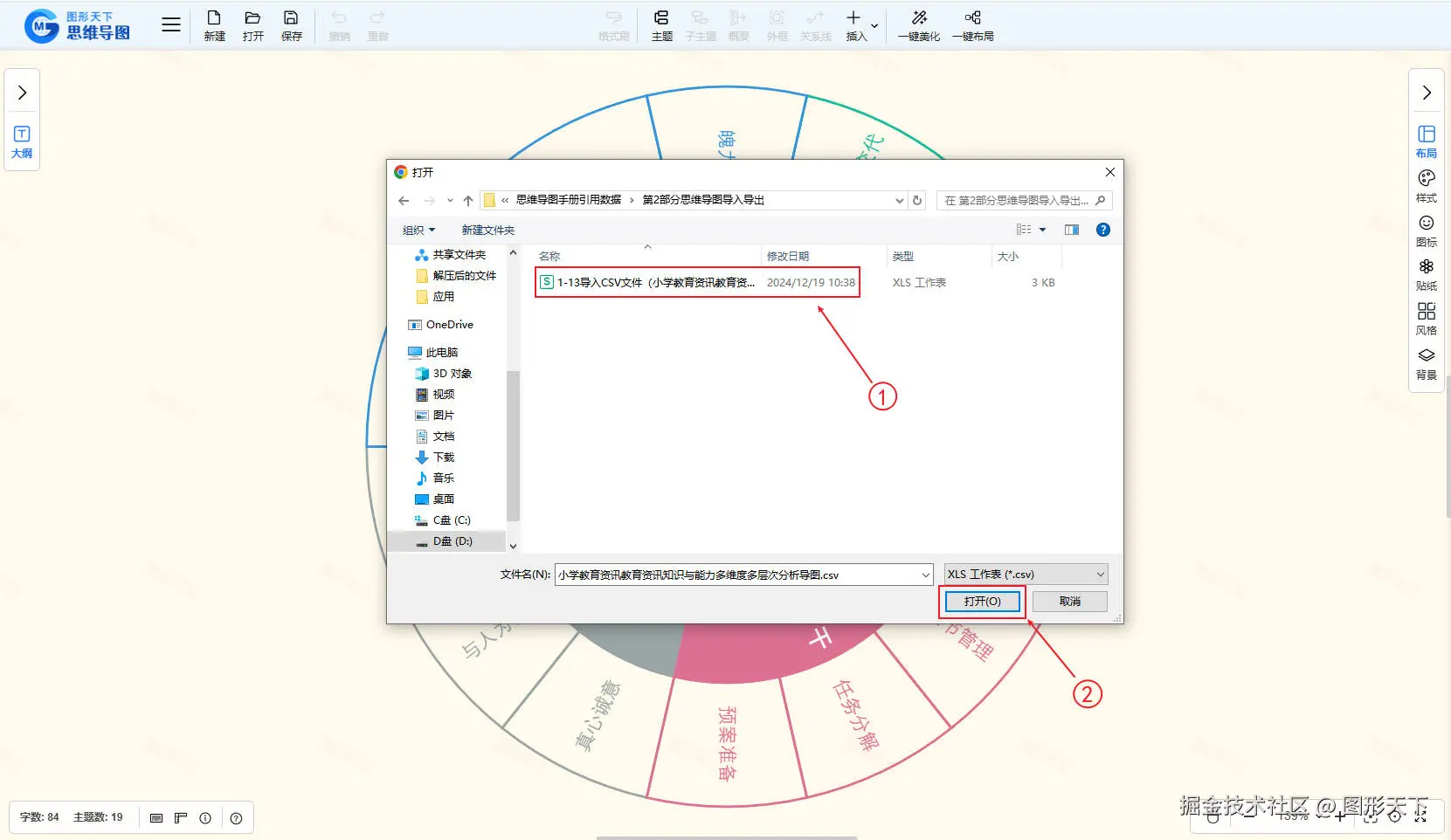Run 一键布局 one-click layout
The height and width of the screenshot is (840, 1451).
coord(972,25)
